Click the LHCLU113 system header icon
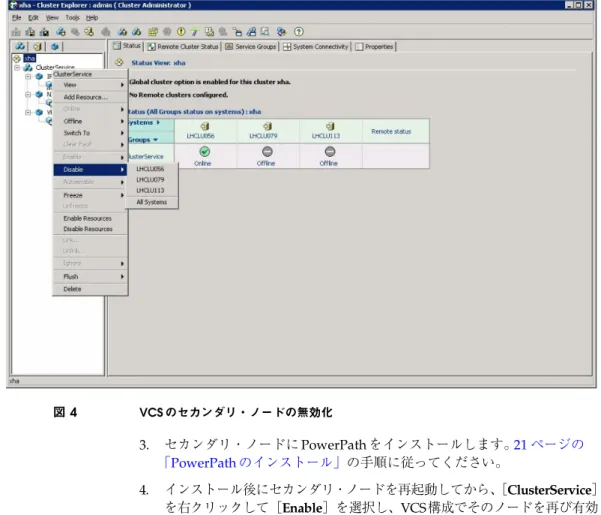Image resolution: width=601 pixels, height=515 pixels. [330, 126]
